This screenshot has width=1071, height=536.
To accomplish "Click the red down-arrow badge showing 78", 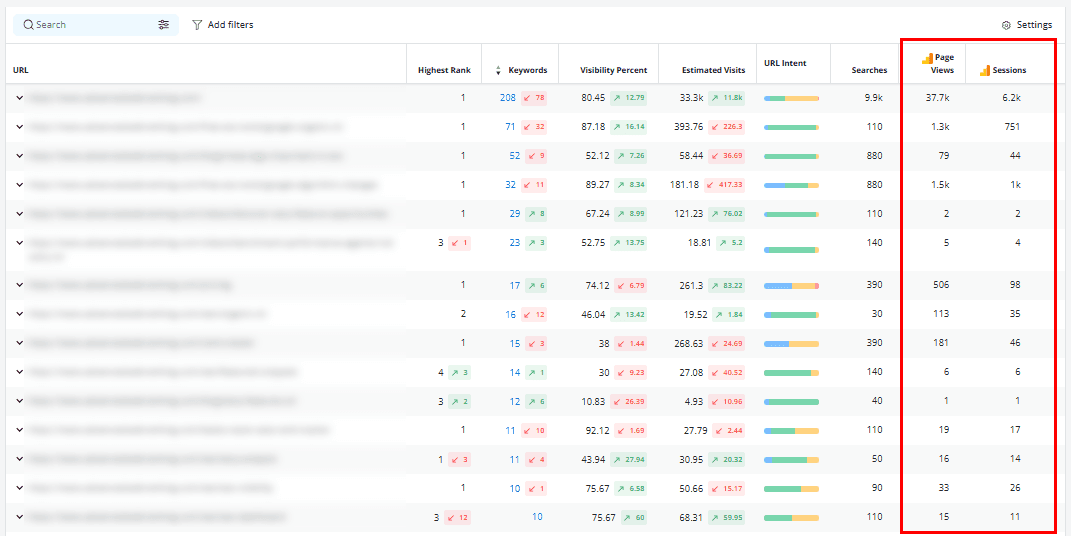I will pos(534,98).
